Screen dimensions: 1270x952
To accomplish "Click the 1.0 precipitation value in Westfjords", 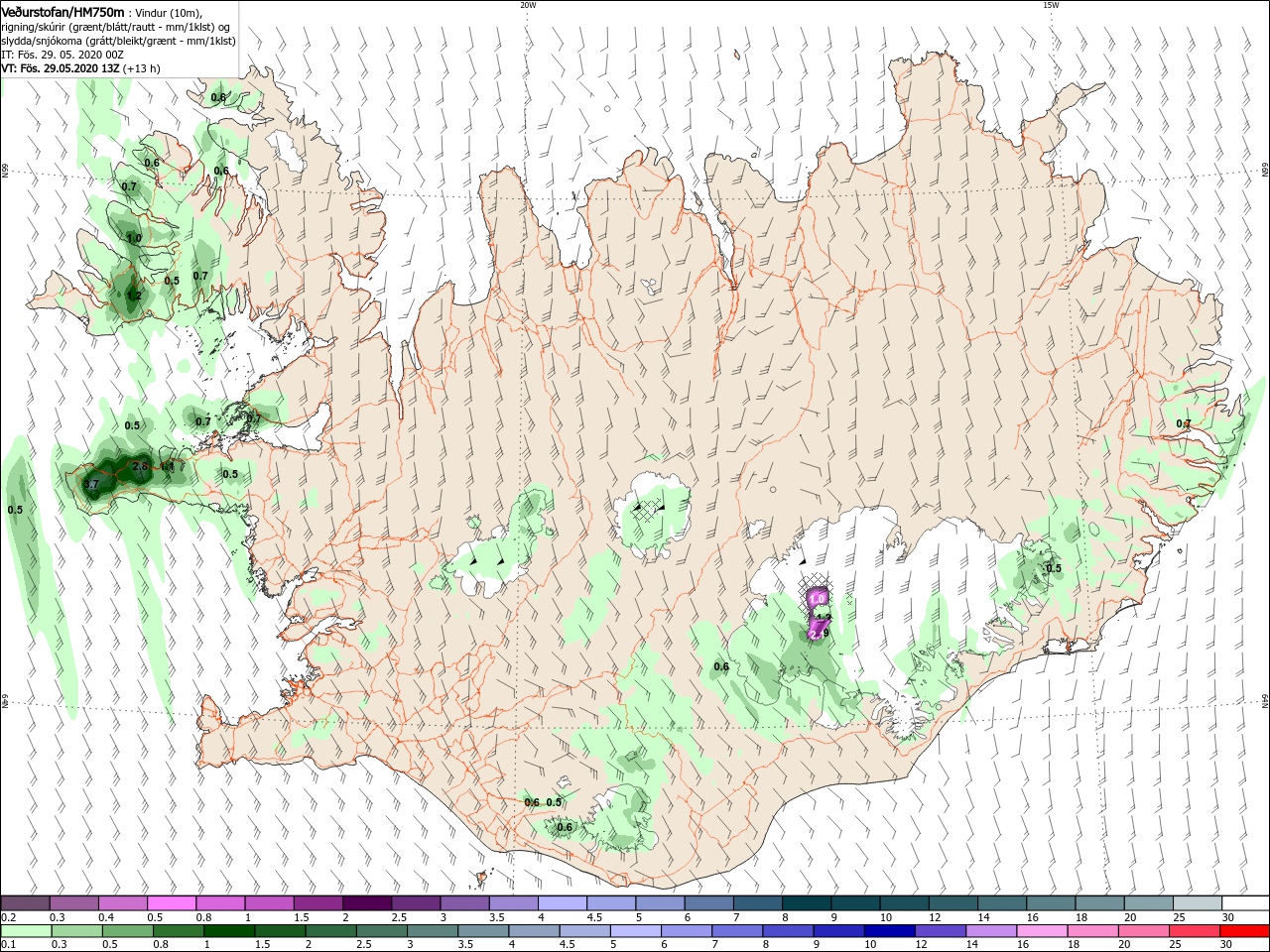I will point(134,239).
